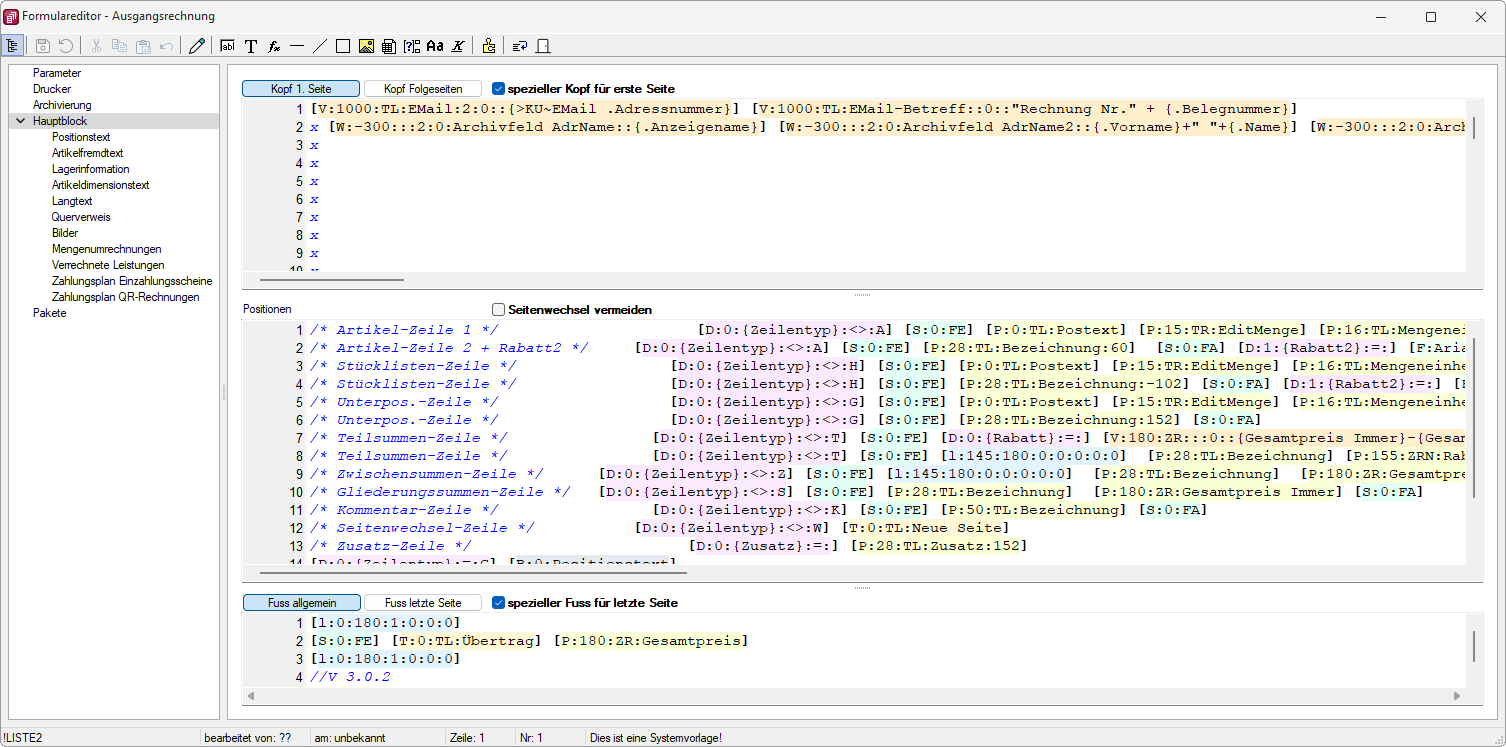
Task: Click the 'Fuss allgemein' button
Action: (301, 603)
